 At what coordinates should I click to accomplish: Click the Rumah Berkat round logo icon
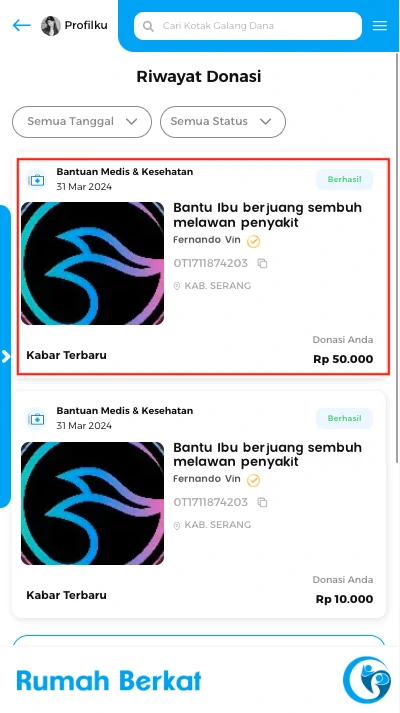point(367,680)
